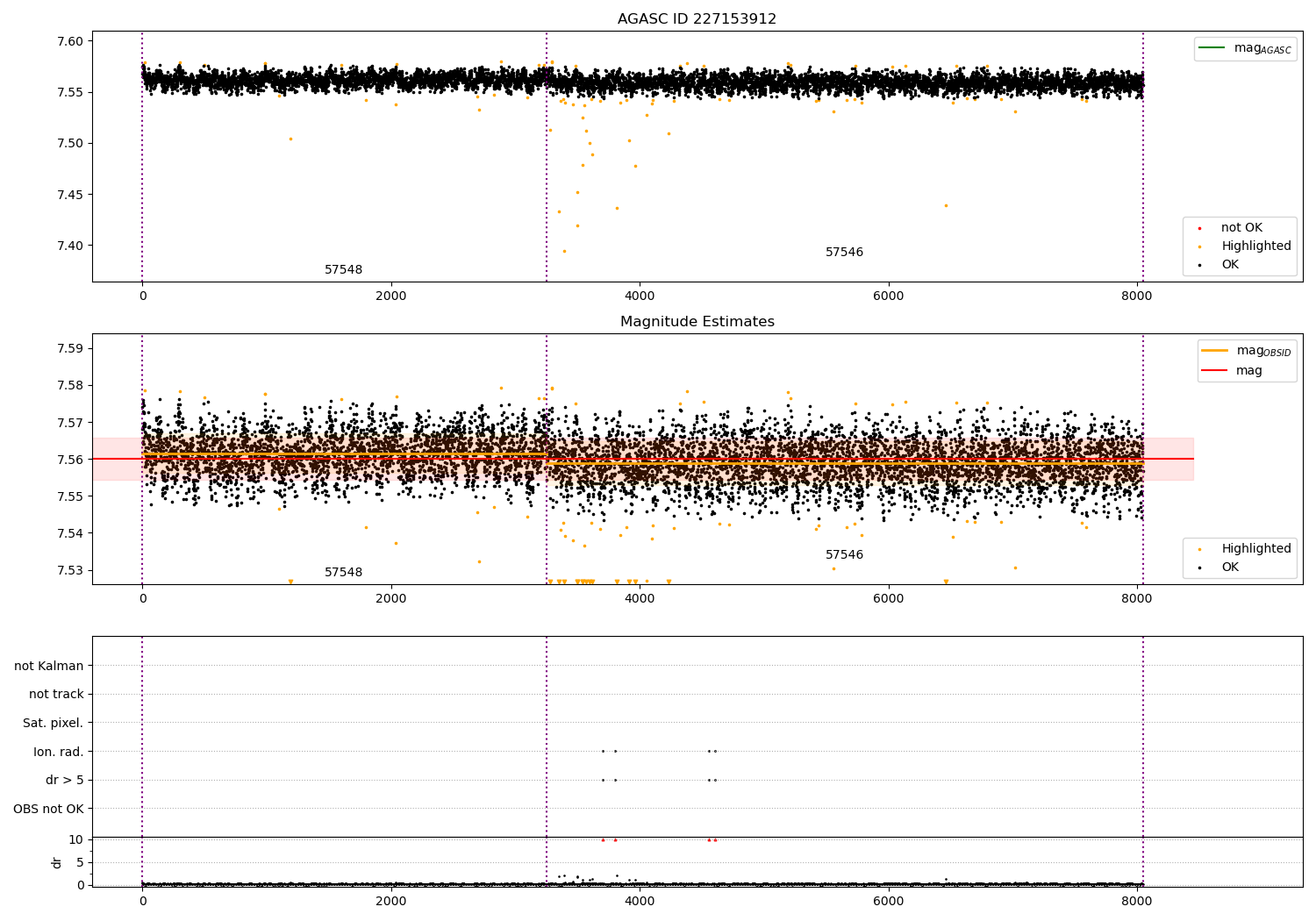Click the "not Kalman" axis label

pyautogui.click(x=49, y=666)
